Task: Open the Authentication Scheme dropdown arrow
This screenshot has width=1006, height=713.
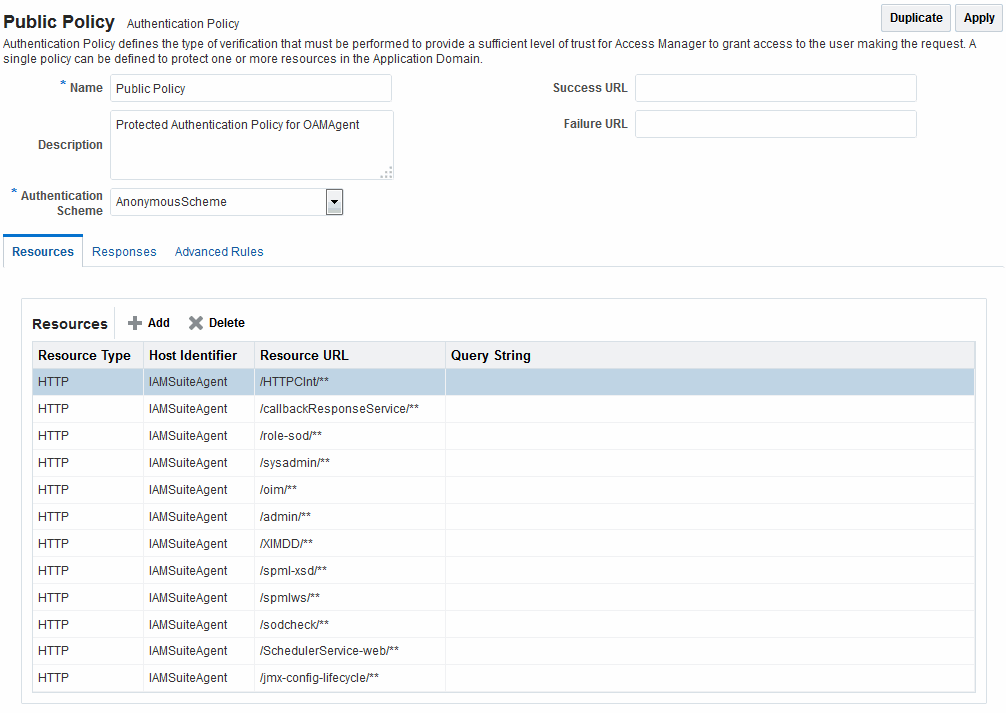Action: pyautogui.click(x=334, y=202)
